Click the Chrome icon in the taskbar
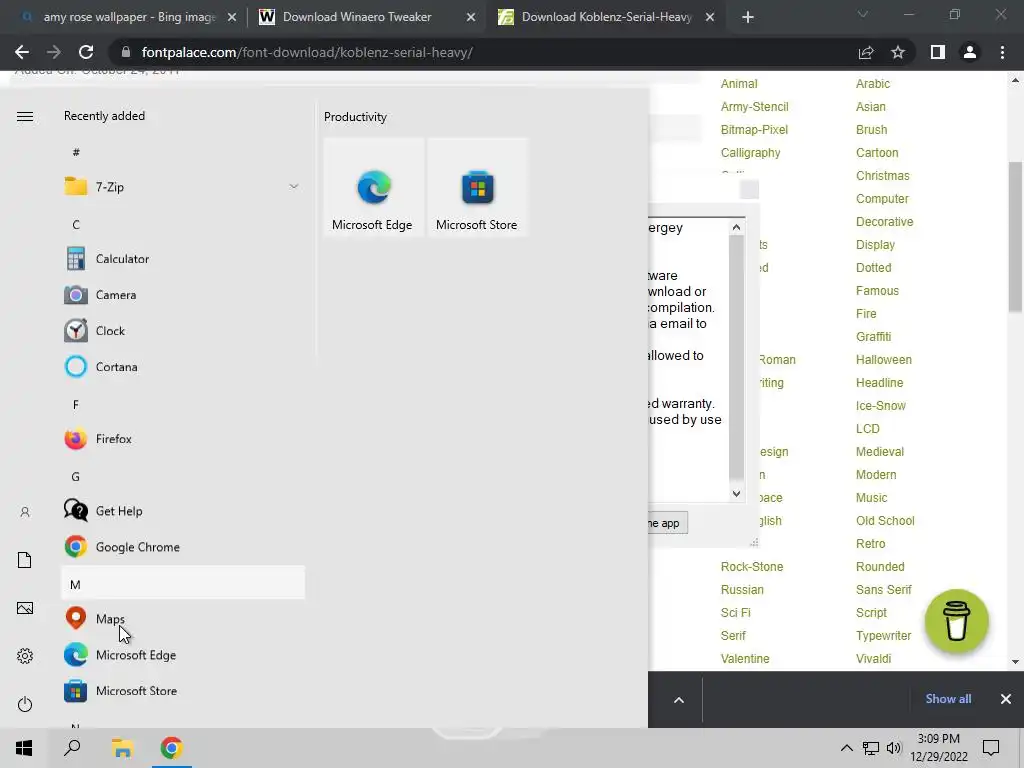The image size is (1024, 768). [x=172, y=748]
